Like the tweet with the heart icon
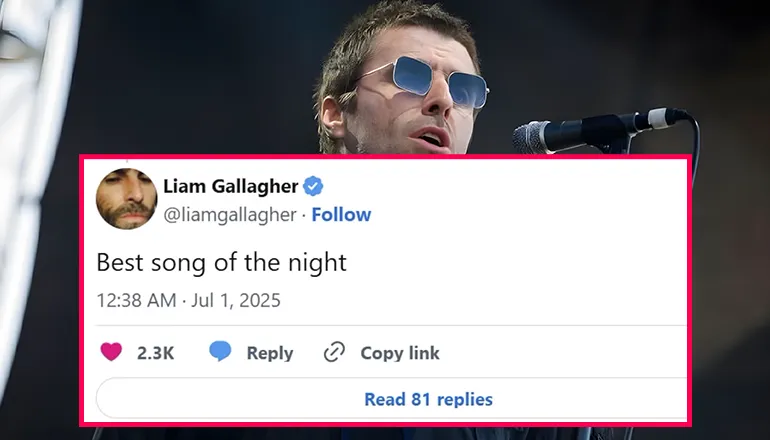 [110, 352]
